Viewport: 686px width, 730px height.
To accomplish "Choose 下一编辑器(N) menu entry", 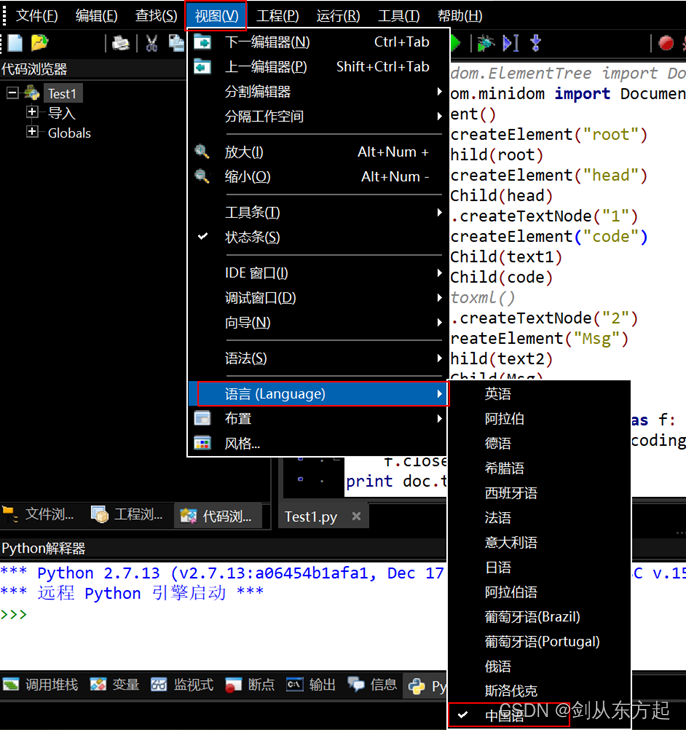I will click(x=318, y=42).
